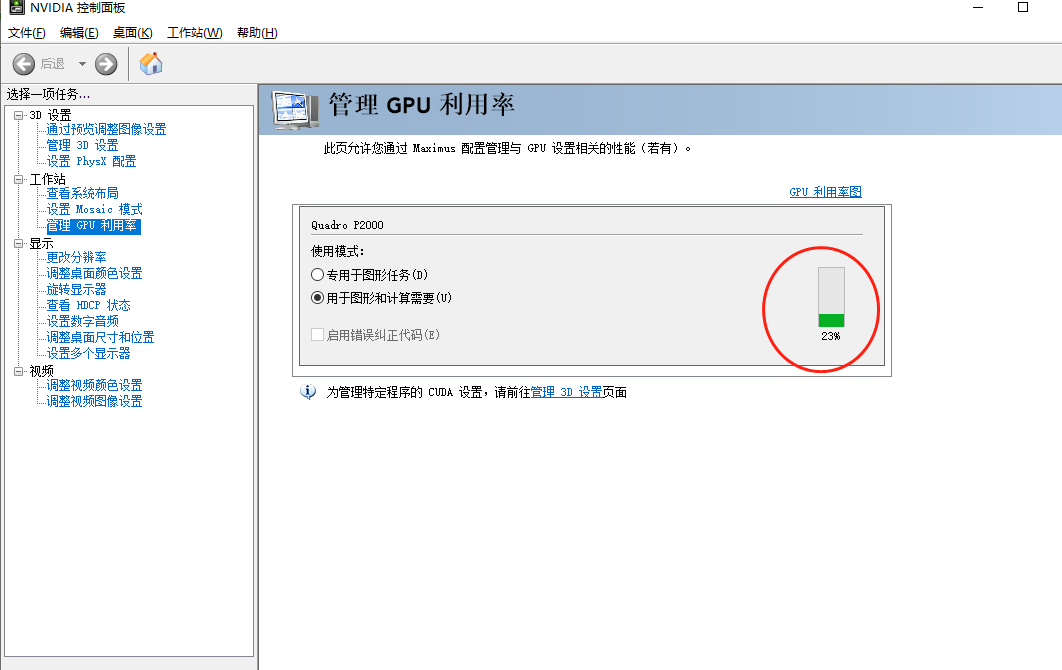Click the Back arrow button
Viewport: 1062px width, 670px height.
(x=24, y=64)
